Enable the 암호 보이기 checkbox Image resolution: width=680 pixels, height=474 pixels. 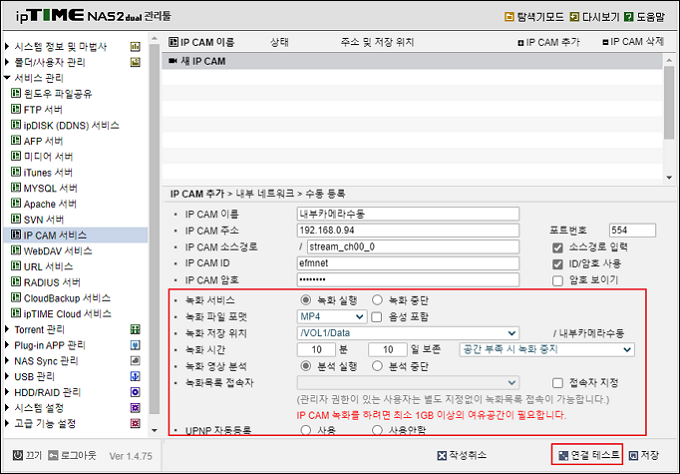click(x=558, y=281)
